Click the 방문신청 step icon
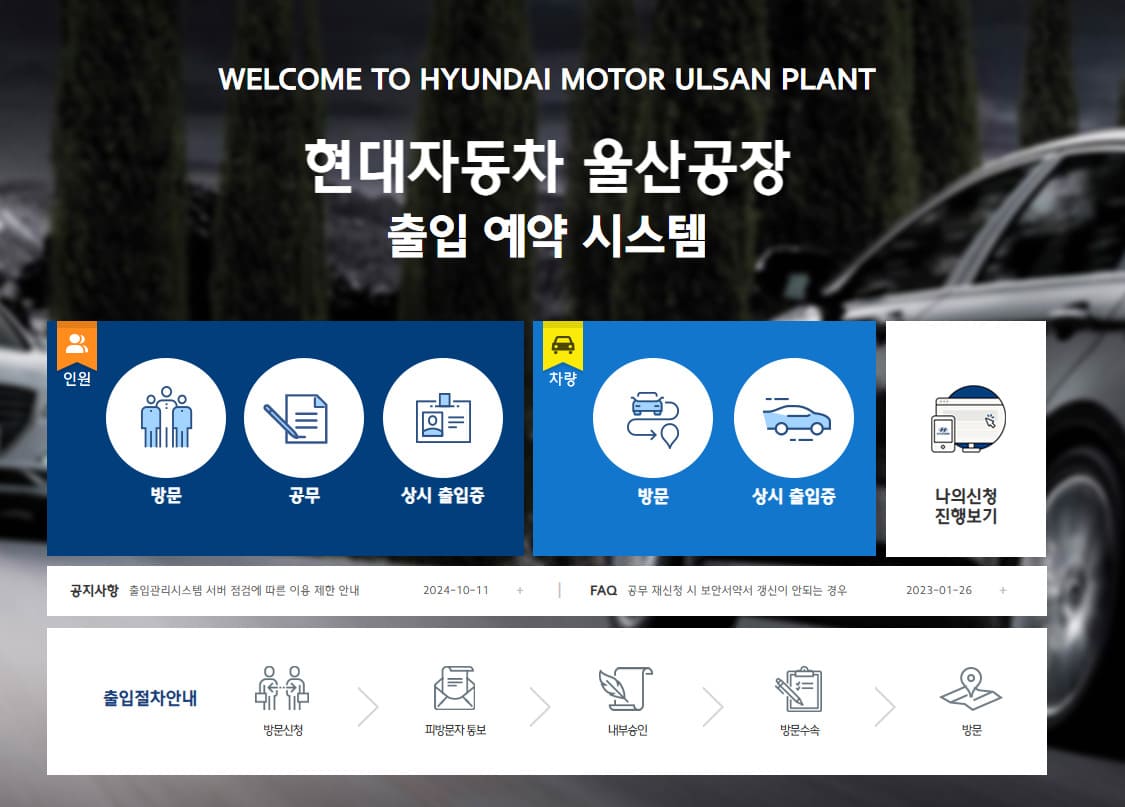This screenshot has width=1125, height=807. pyautogui.click(x=281, y=685)
